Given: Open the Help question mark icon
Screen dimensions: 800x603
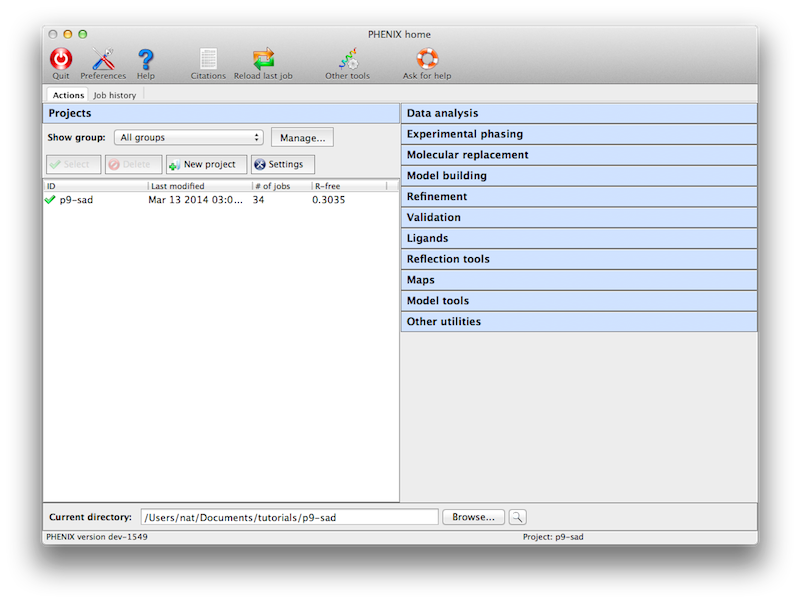Looking at the screenshot, I should [146, 59].
